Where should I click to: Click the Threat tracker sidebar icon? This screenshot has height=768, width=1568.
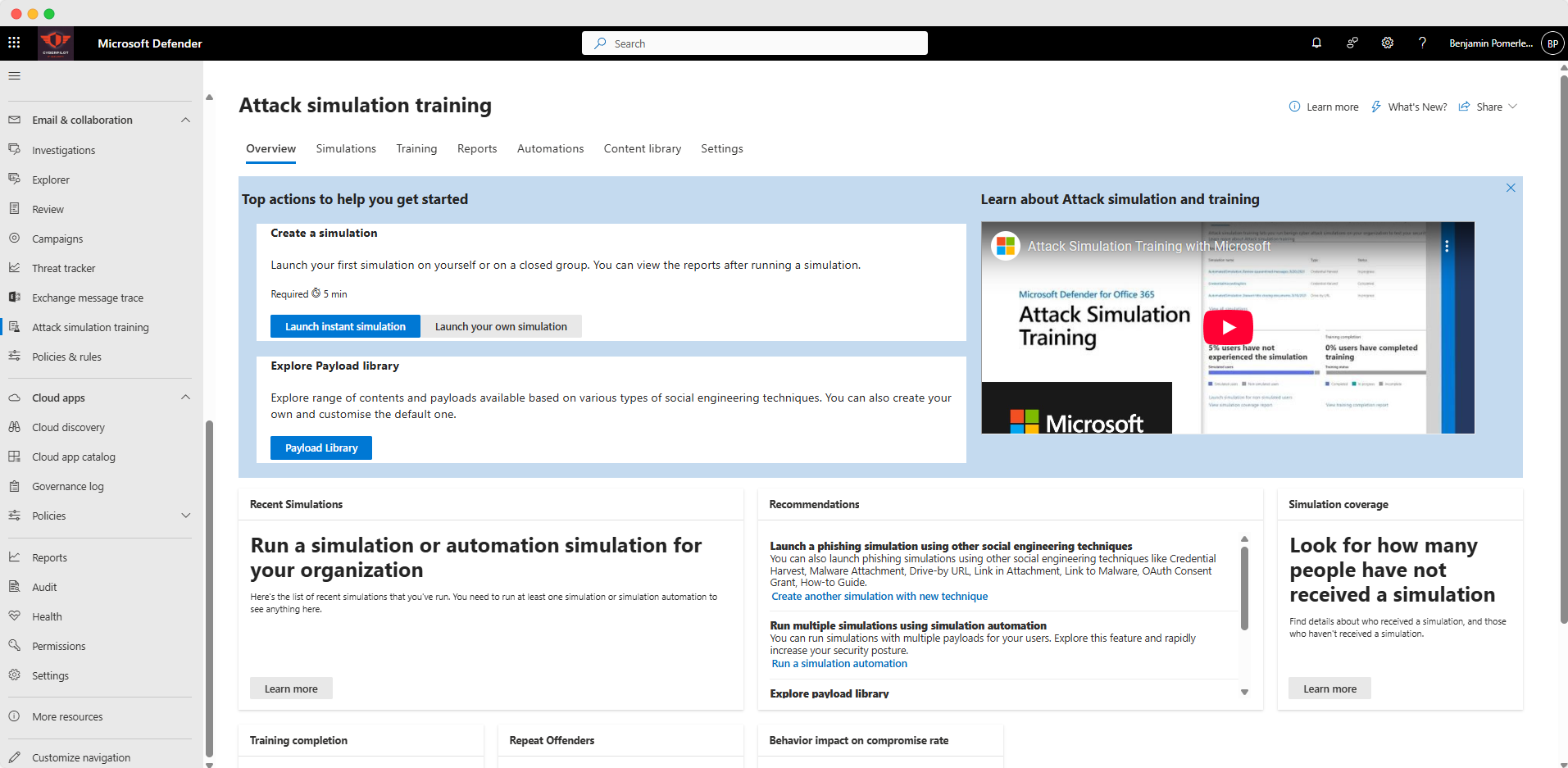(x=14, y=267)
